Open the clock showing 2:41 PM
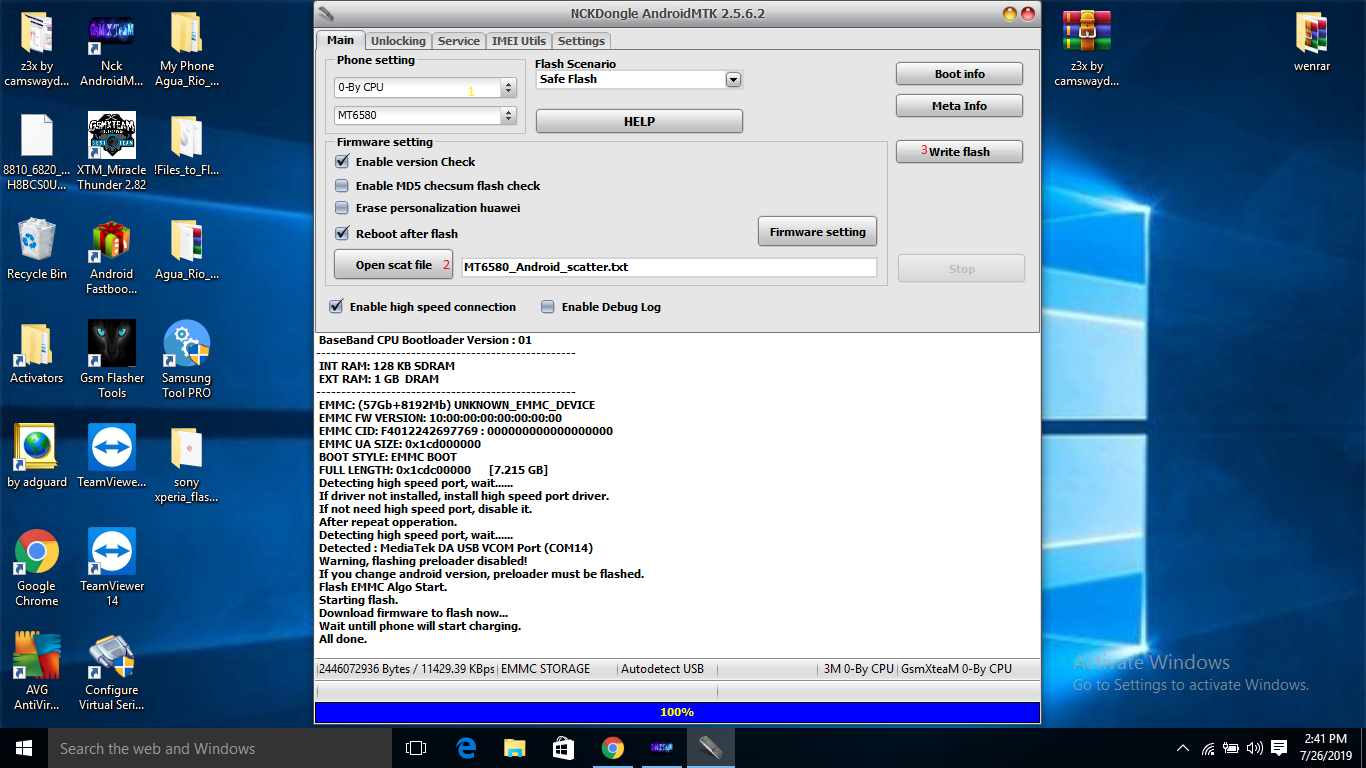This screenshot has height=768, width=1366. pos(1326,748)
